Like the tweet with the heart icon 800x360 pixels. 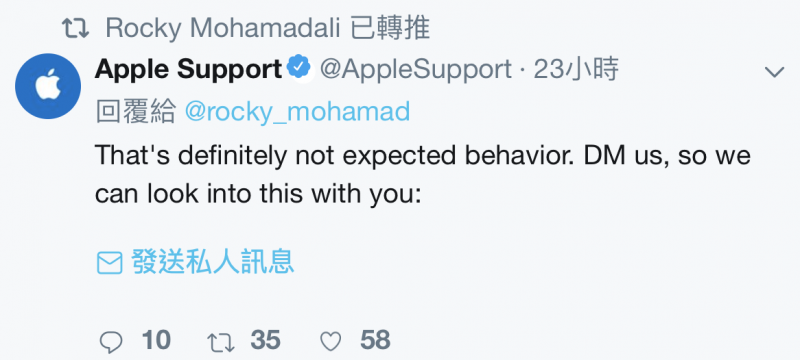[331, 342]
